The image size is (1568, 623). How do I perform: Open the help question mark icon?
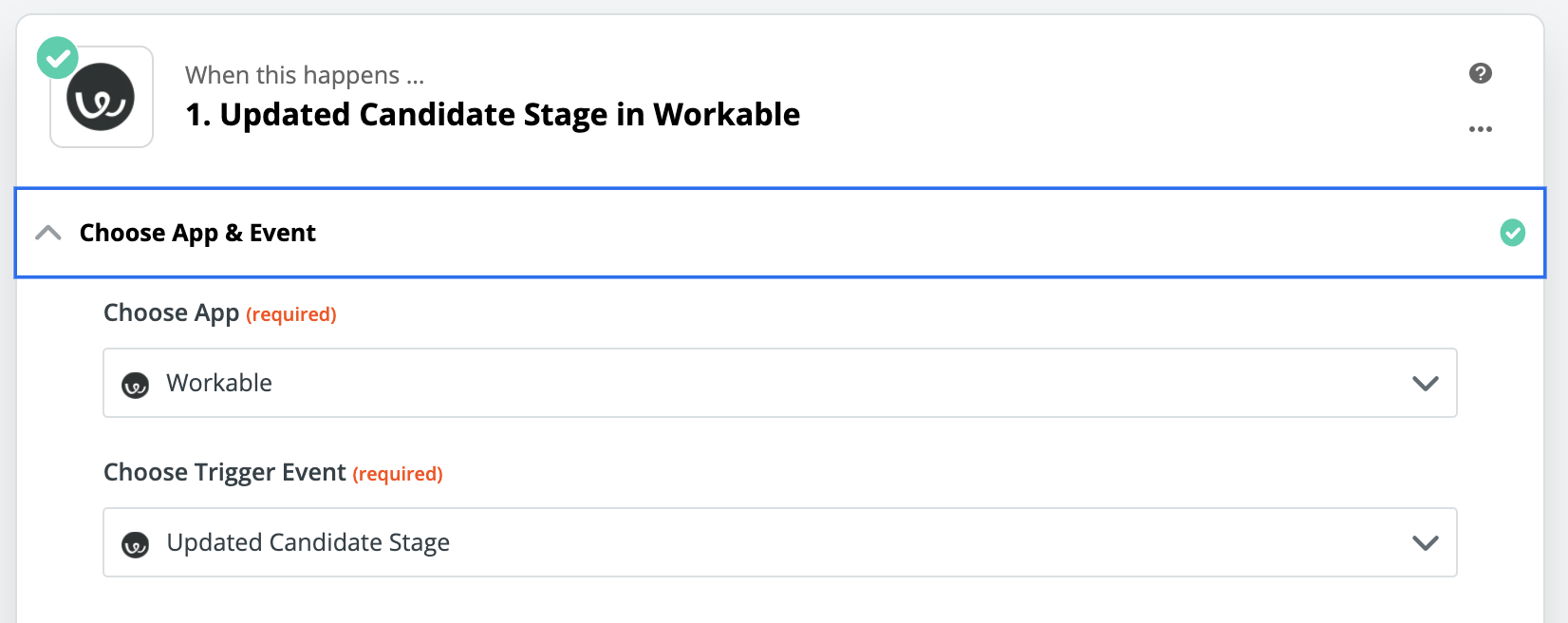point(1481,72)
